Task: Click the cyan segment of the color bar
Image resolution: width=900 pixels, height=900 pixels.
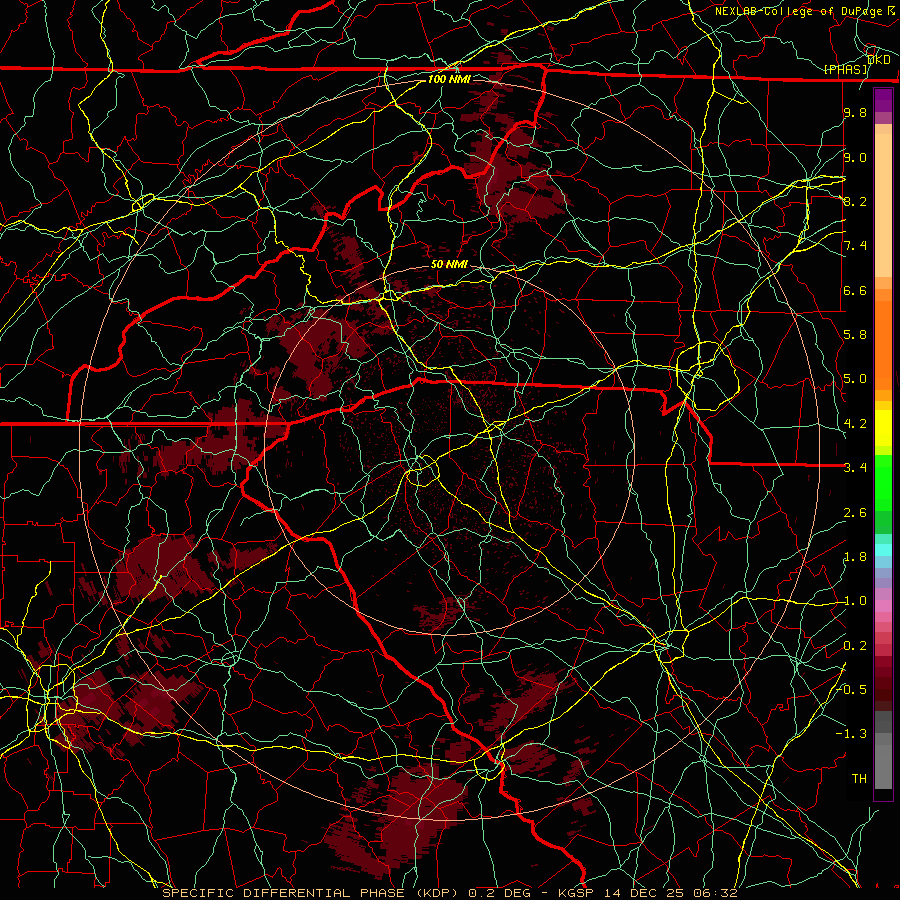Action: point(883,550)
